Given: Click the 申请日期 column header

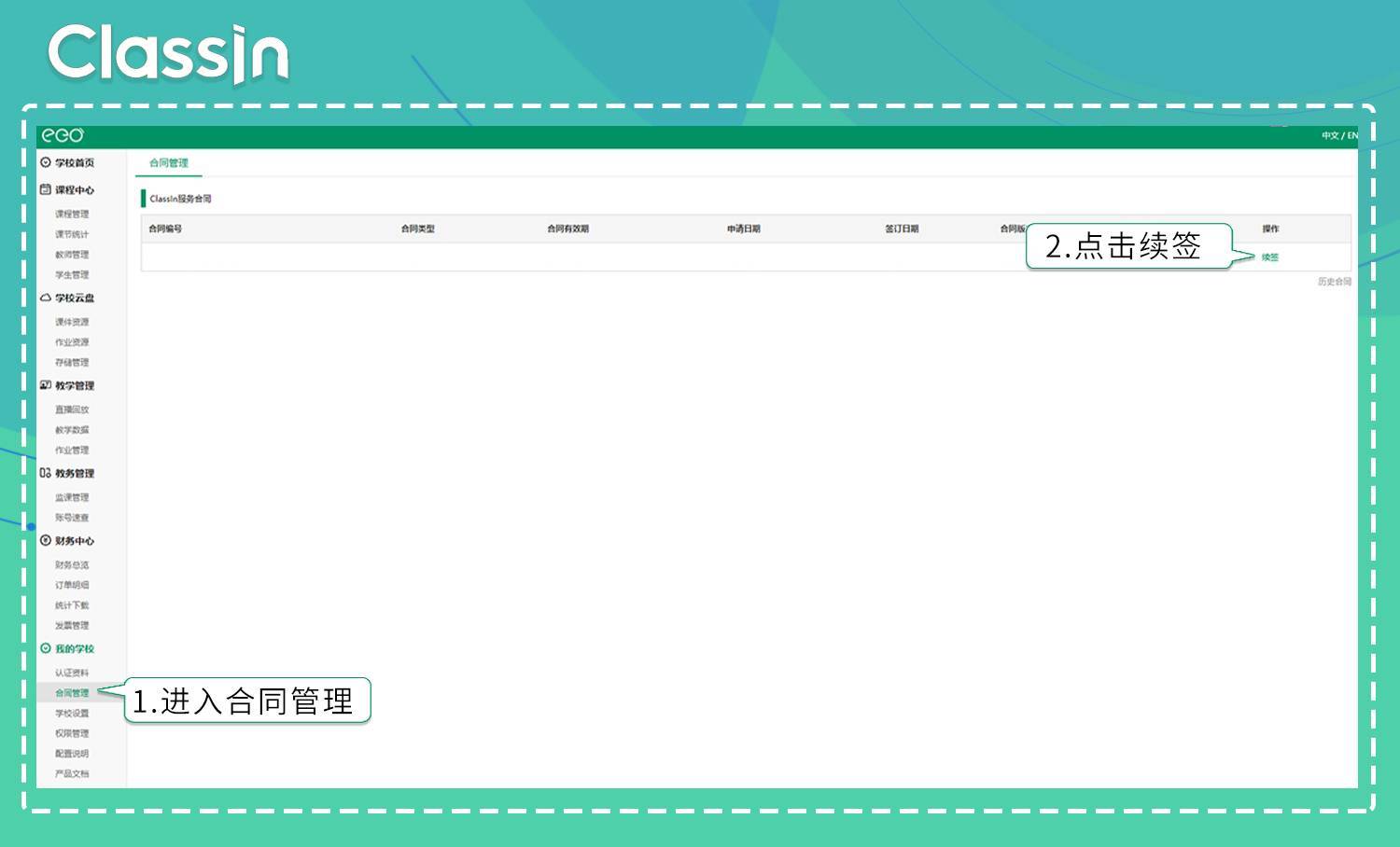Looking at the screenshot, I should [x=744, y=229].
